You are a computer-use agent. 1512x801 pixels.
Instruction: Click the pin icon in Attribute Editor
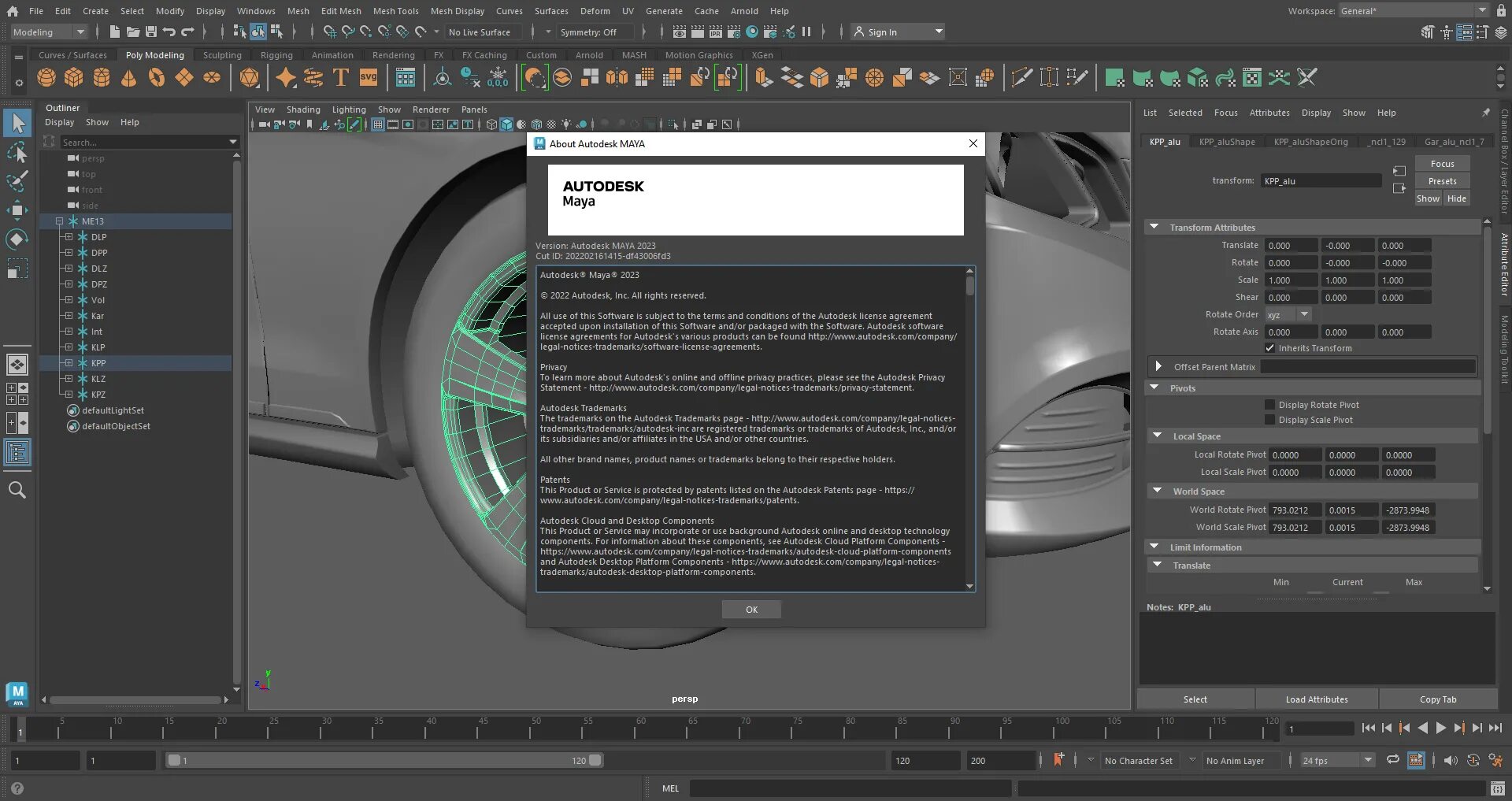click(x=1485, y=113)
